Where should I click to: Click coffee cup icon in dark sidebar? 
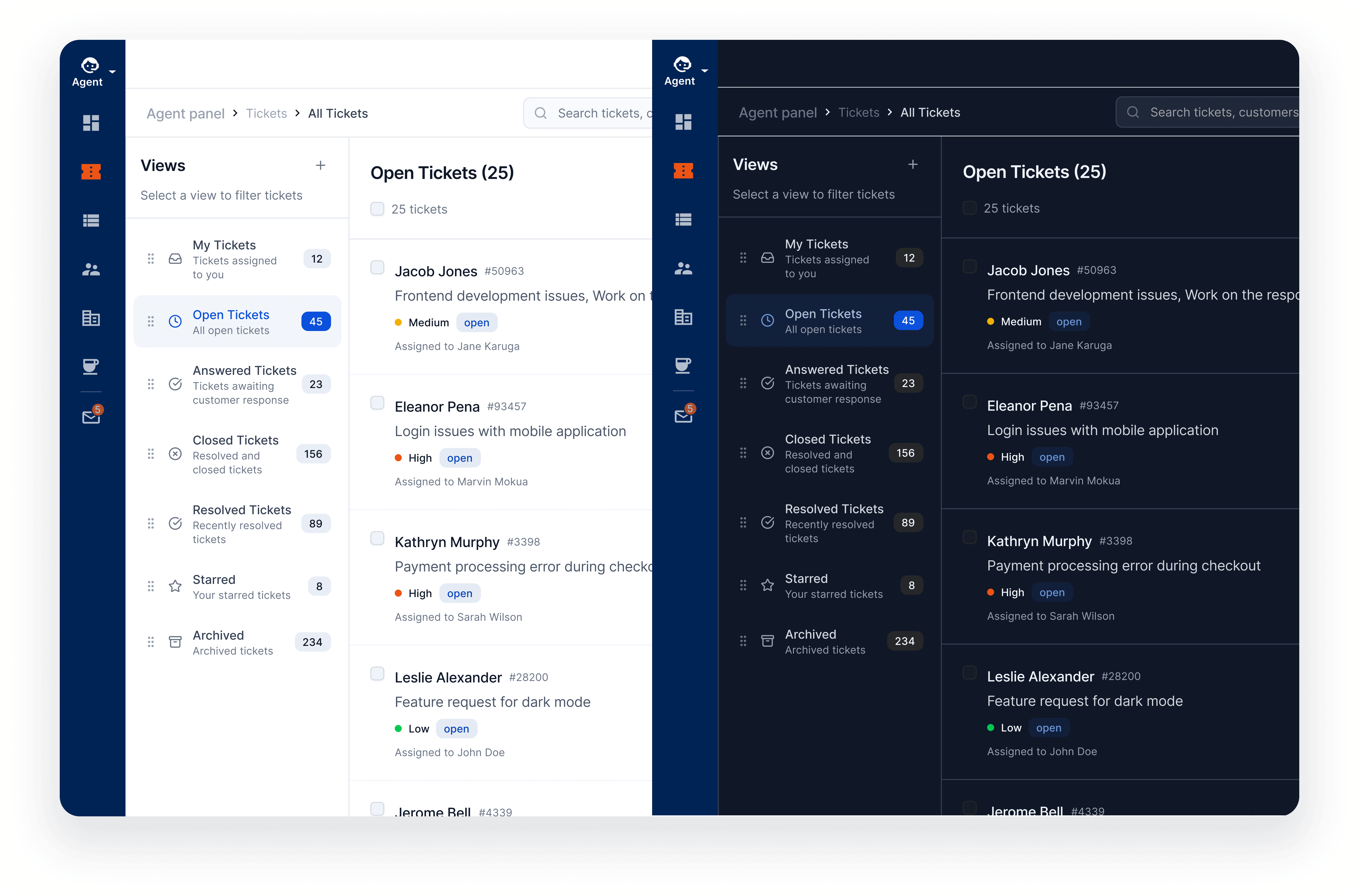tap(683, 365)
